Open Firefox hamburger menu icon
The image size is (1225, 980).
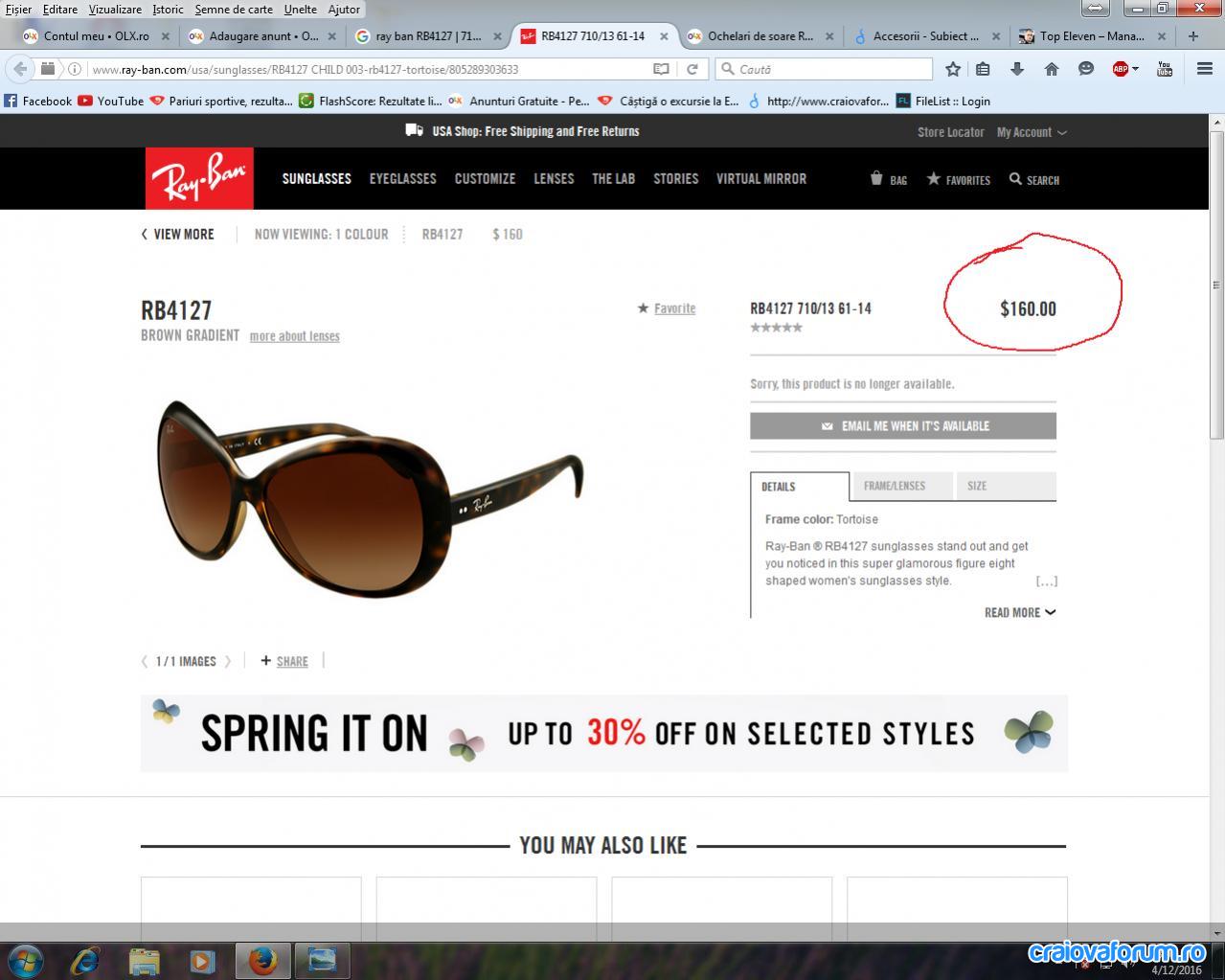1205,69
